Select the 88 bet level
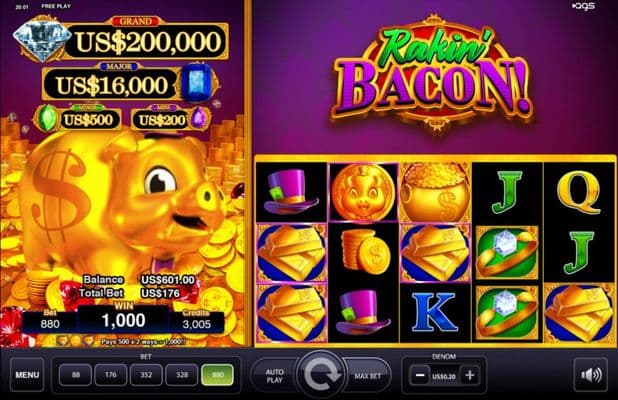 click(75, 375)
